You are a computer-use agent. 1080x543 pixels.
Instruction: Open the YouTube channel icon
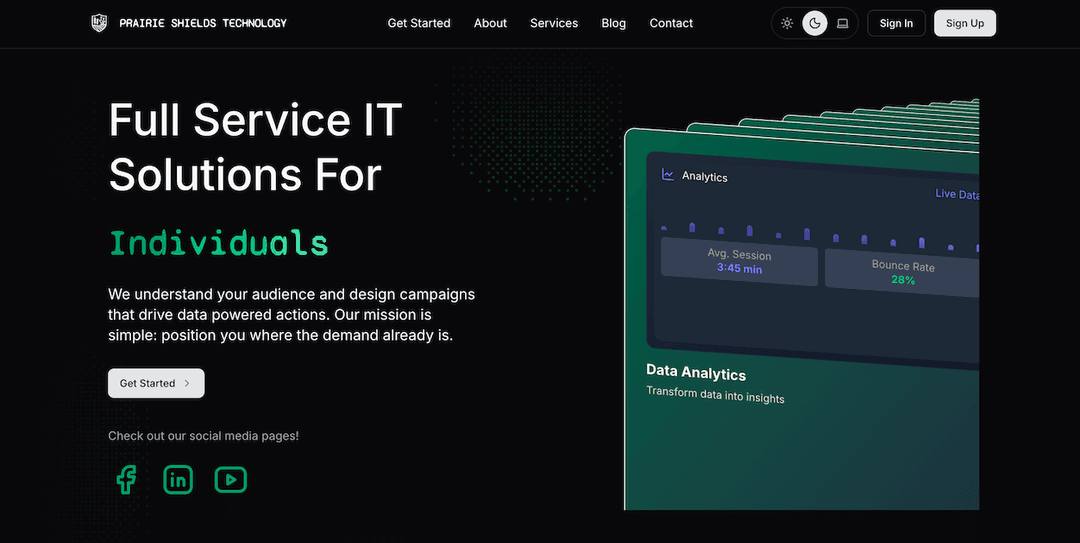(230, 480)
